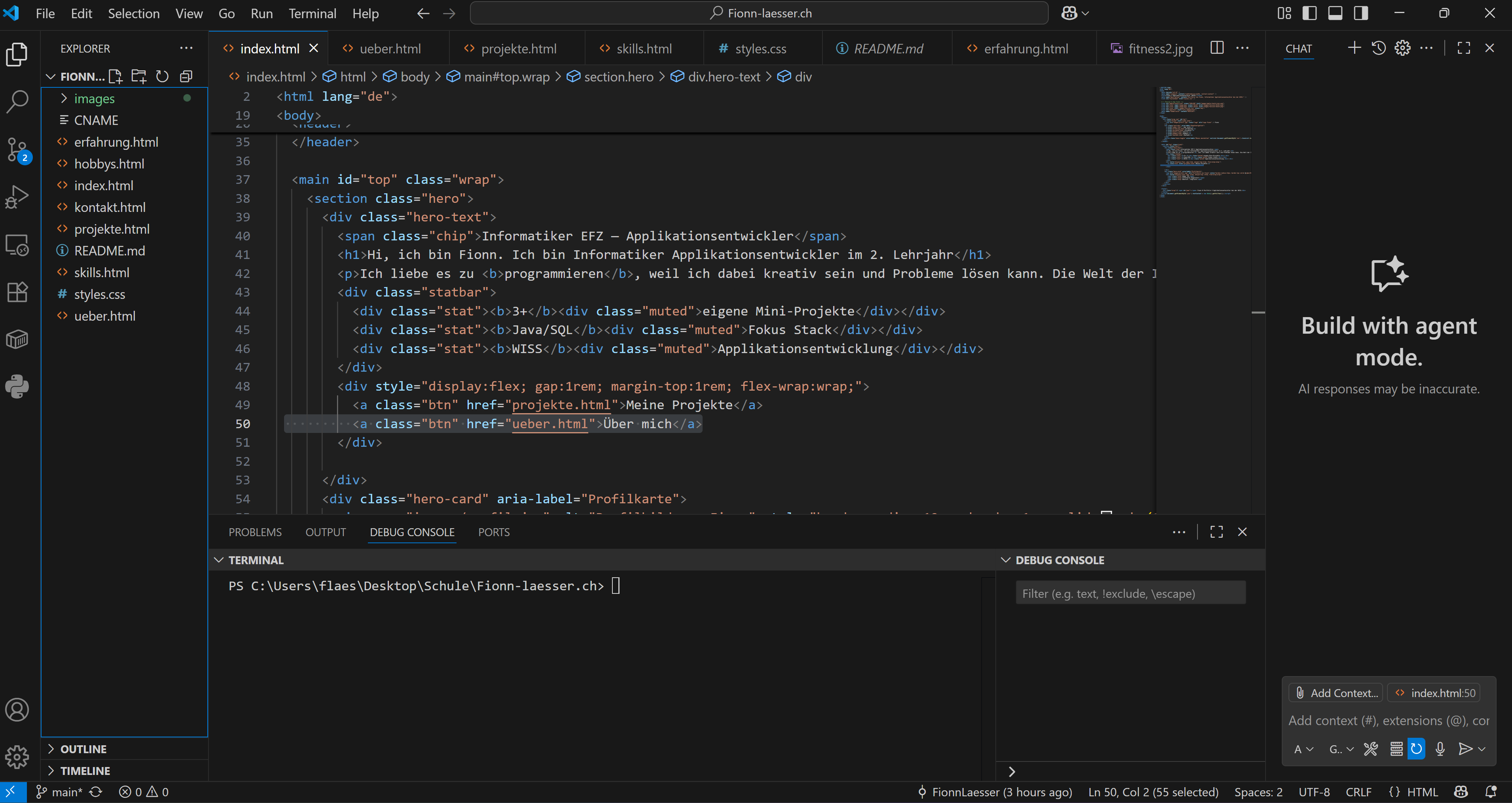This screenshot has height=803, width=1512.
Task: Open chat mode dropdown labeled A
Action: (x=1303, y=749)
